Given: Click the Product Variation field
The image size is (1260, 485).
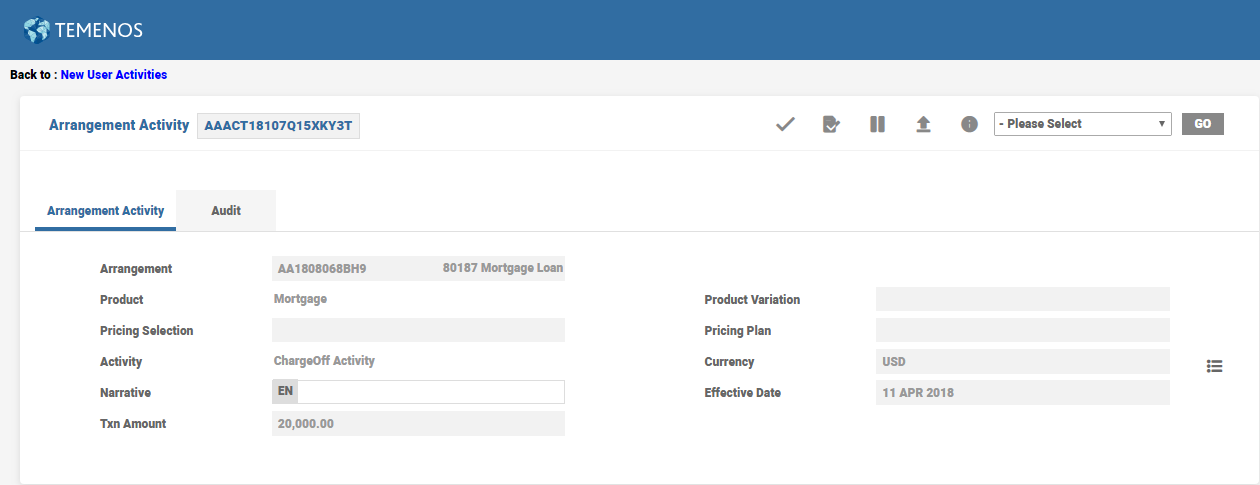Looking at the screenshot, I should click(x=1022, y=300).
